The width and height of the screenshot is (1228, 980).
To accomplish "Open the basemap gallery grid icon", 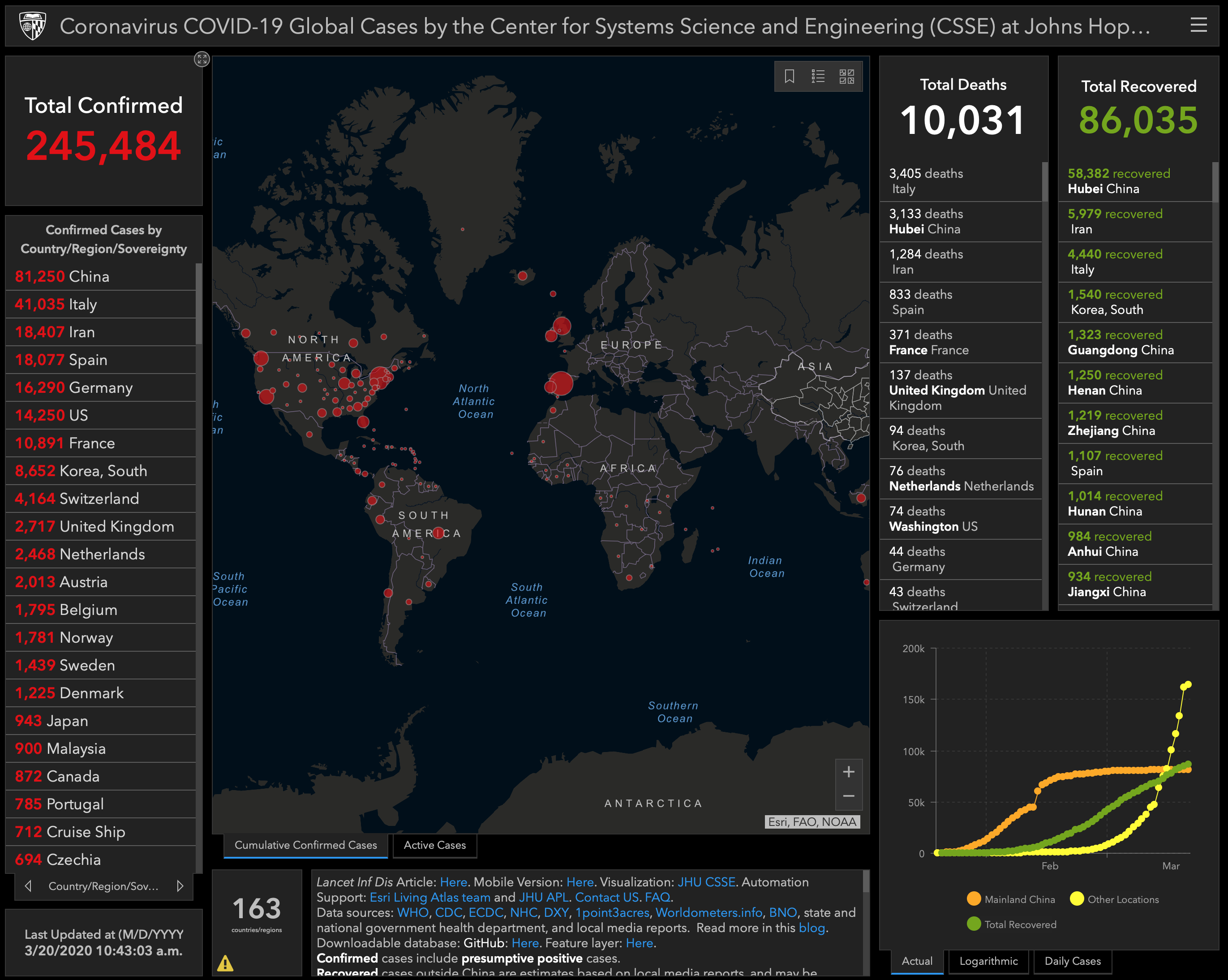I will (x=847, y=76).
